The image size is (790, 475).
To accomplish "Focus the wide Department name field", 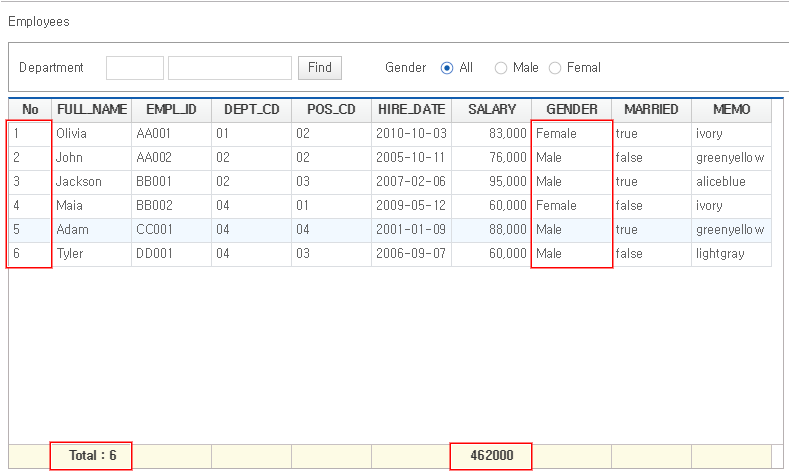I will point(230,68).
